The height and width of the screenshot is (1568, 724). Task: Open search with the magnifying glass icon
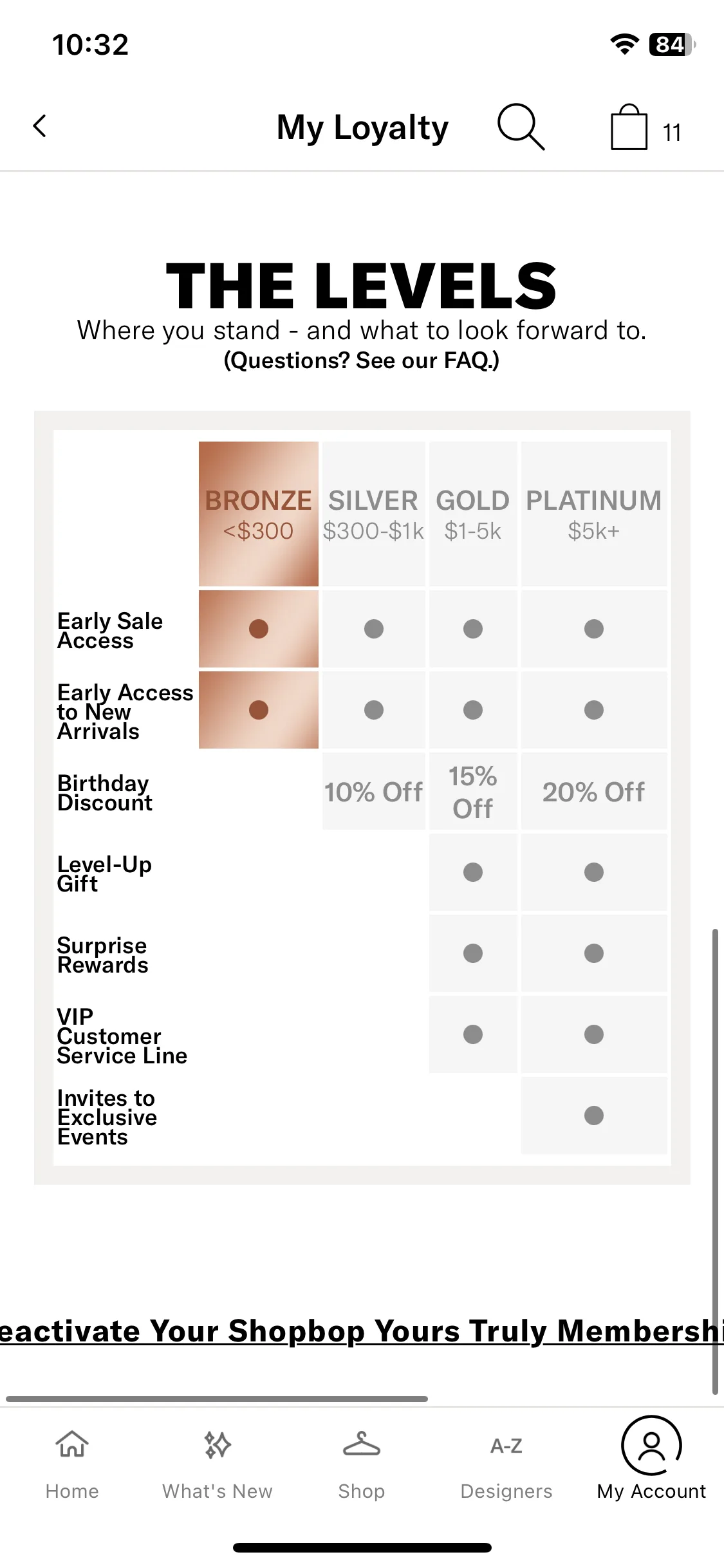[x=521, y=127]
